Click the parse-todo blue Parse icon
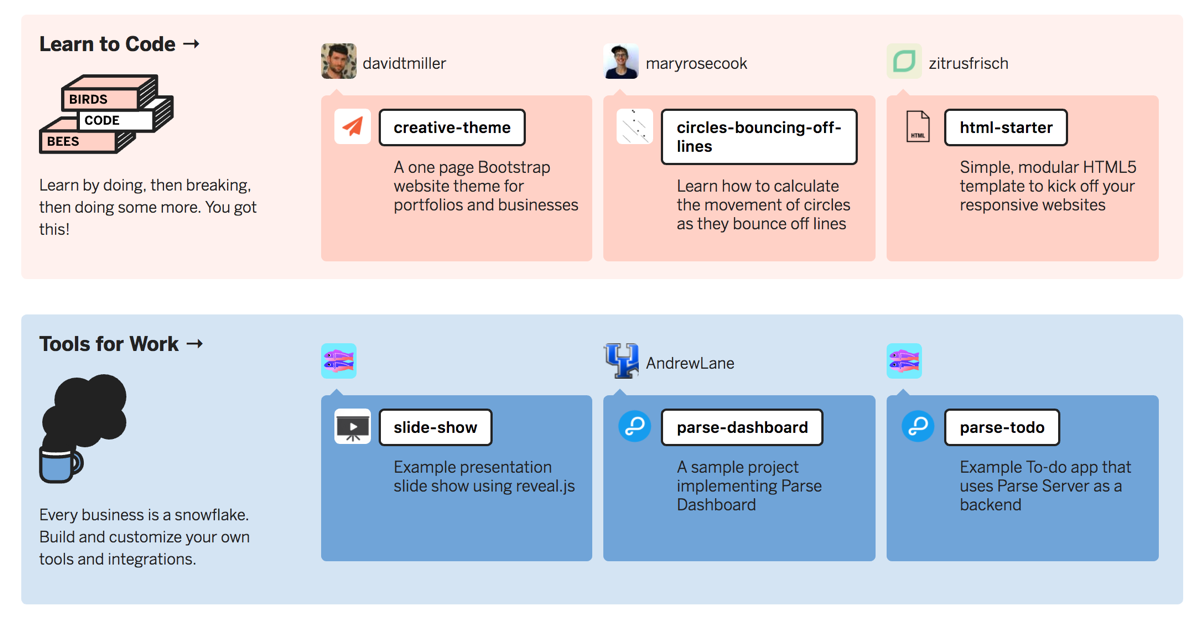This screenshot has height=619, width=1200. [918, 427]
